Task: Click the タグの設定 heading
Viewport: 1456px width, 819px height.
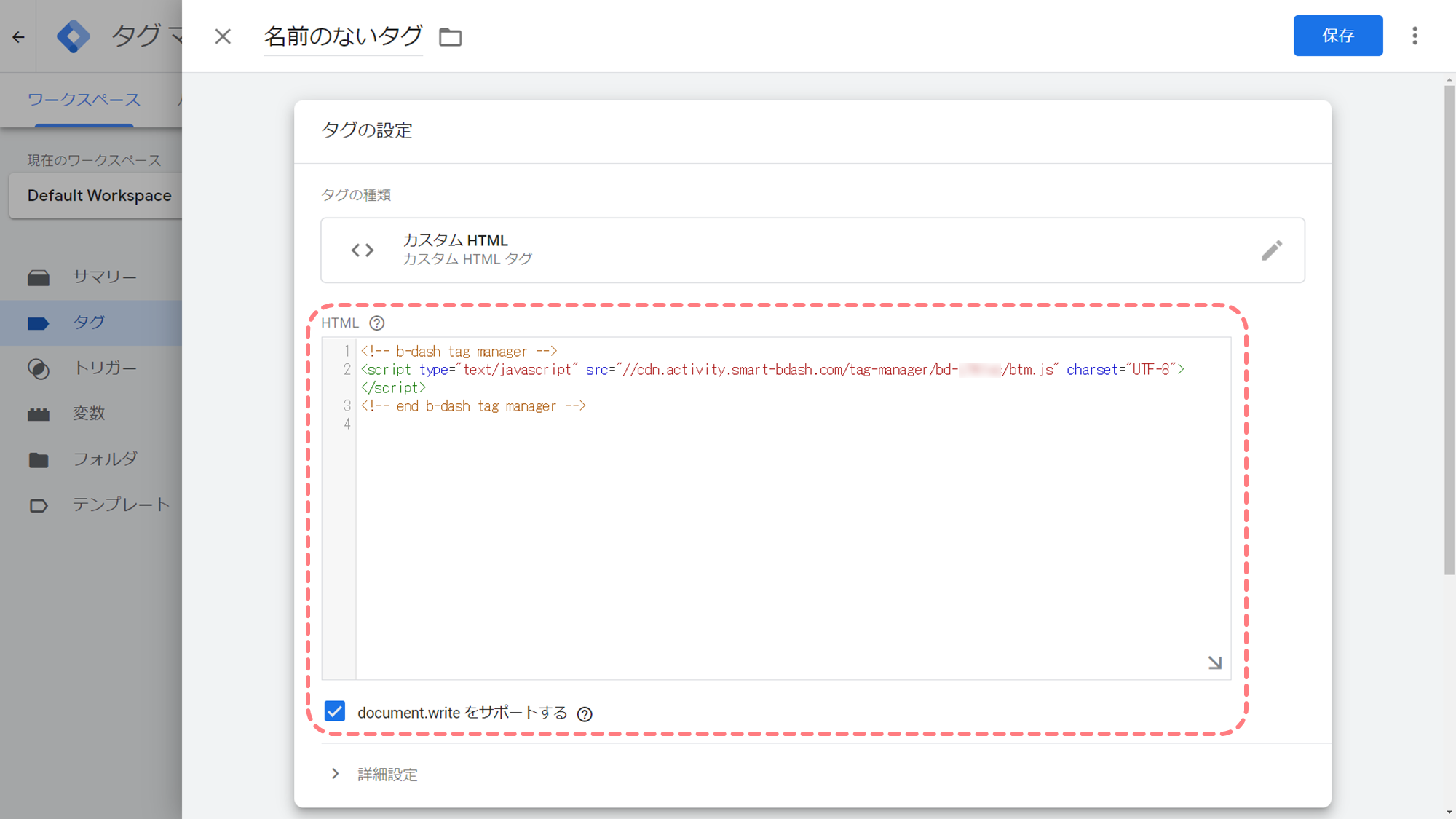Action: 367,130
